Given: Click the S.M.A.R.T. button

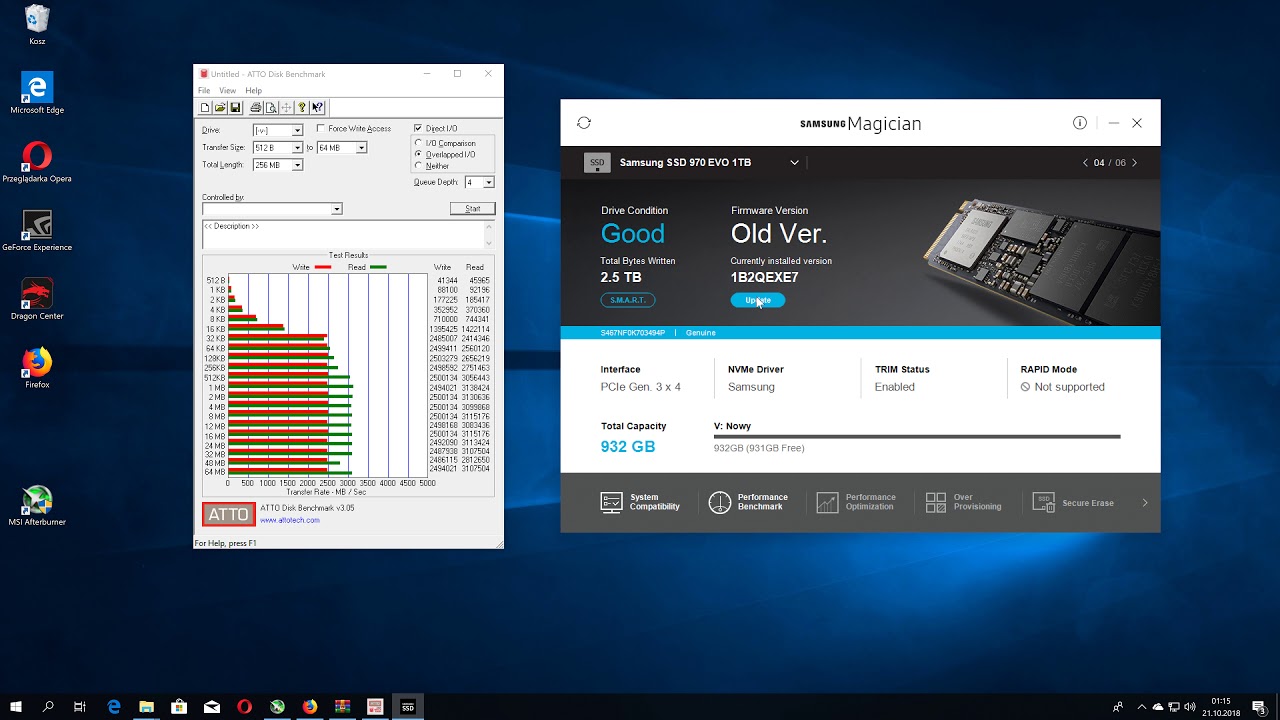Looking at the screenshot, I should click(x=628, y=300).
